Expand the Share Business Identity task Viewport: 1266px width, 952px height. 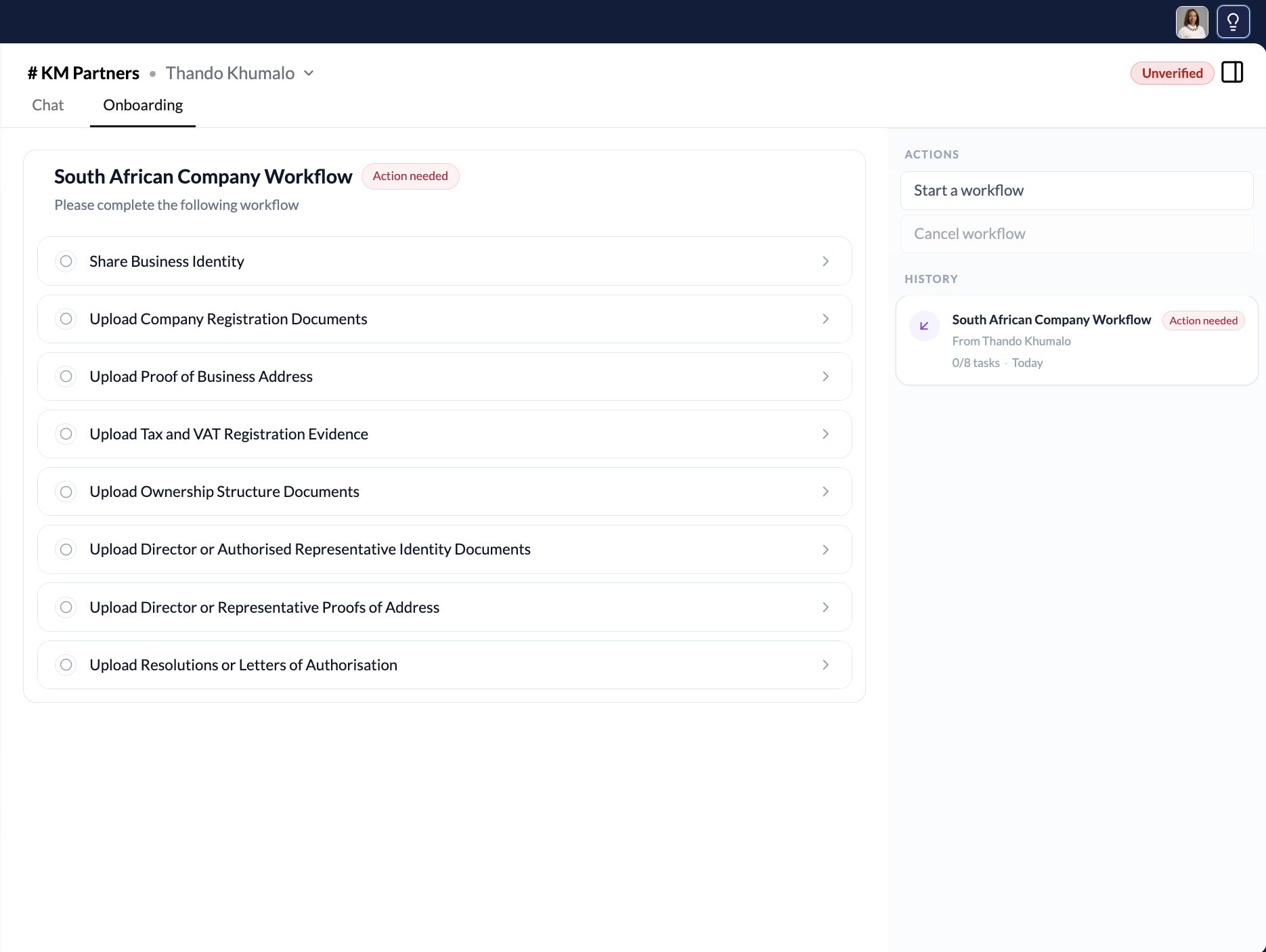(x=825, y=261)
